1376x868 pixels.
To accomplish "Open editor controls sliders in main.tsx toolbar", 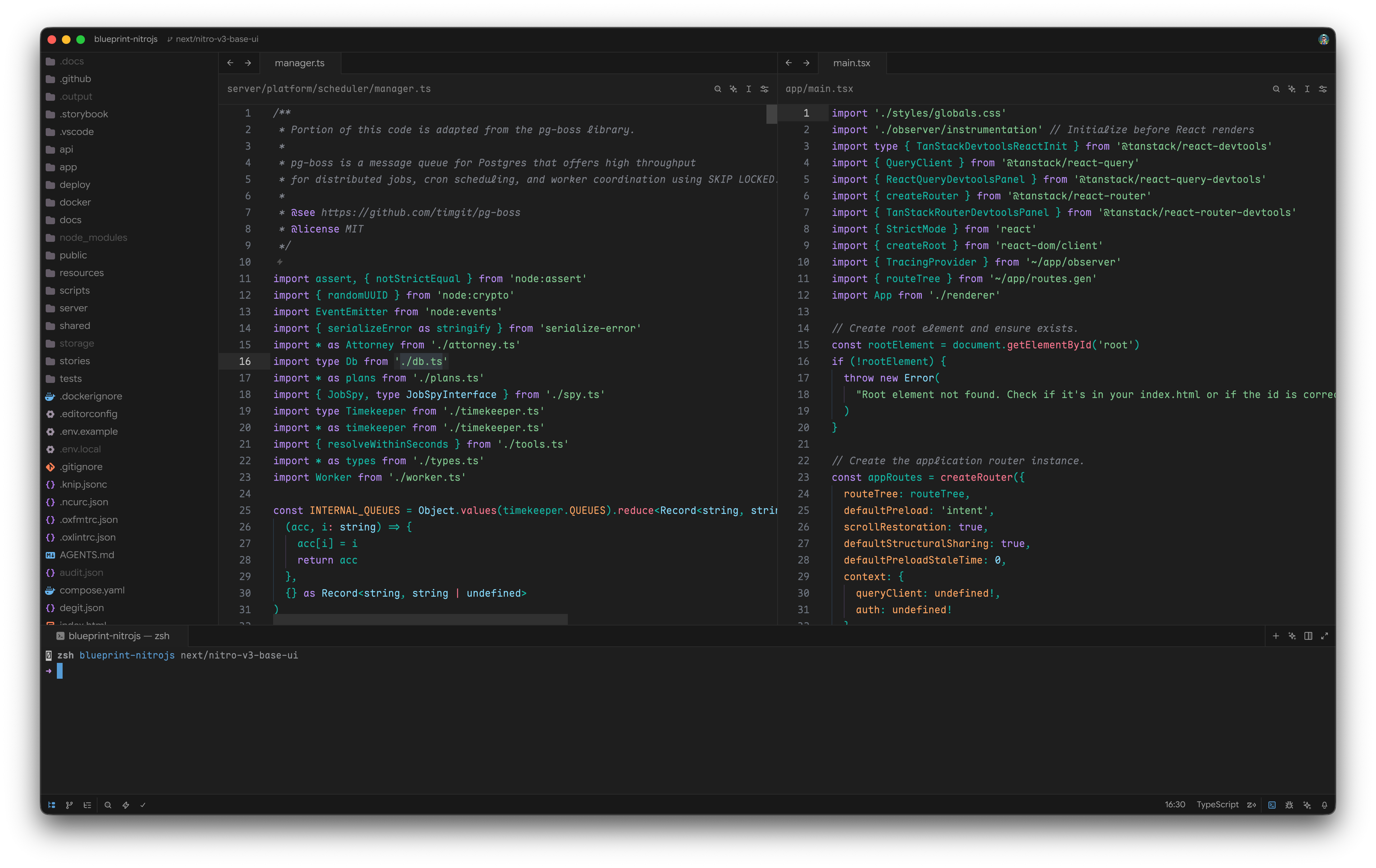I will (x=1323, y=89).
